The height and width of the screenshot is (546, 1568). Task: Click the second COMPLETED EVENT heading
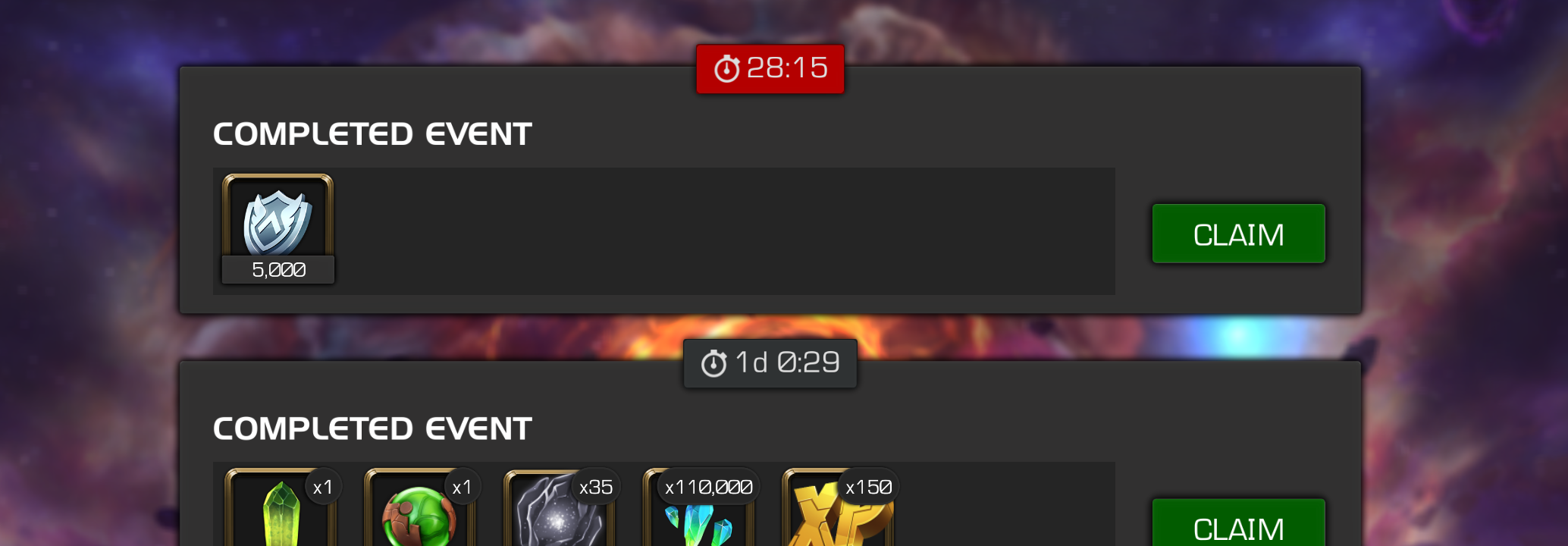click(x=372, y=429)
